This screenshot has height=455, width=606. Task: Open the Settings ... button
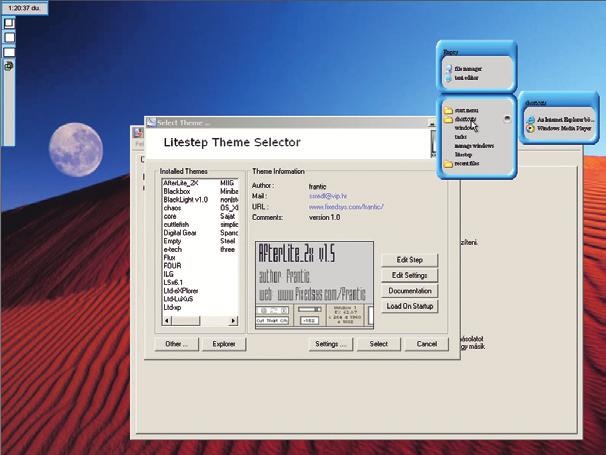click(331, 344)
